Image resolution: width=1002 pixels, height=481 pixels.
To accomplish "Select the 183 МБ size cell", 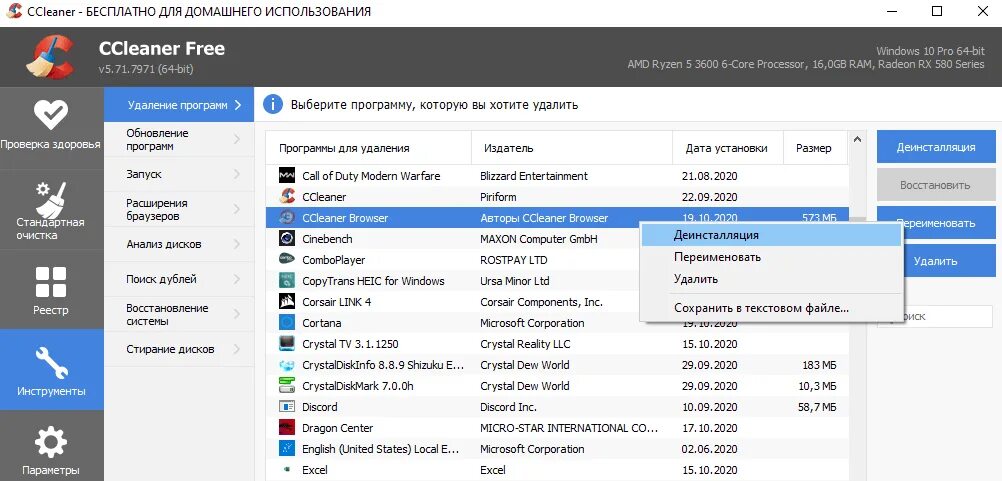I will [819, 365].
